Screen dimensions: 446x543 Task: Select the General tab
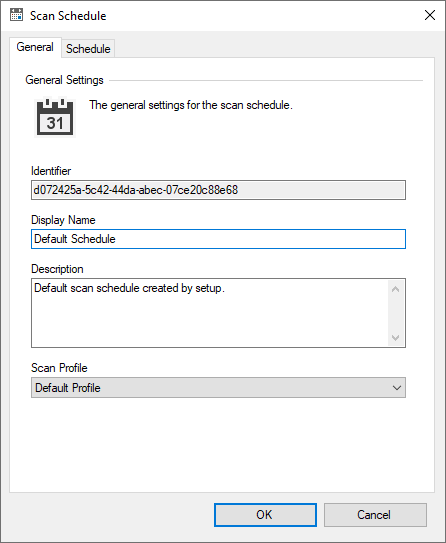[35, 47]
